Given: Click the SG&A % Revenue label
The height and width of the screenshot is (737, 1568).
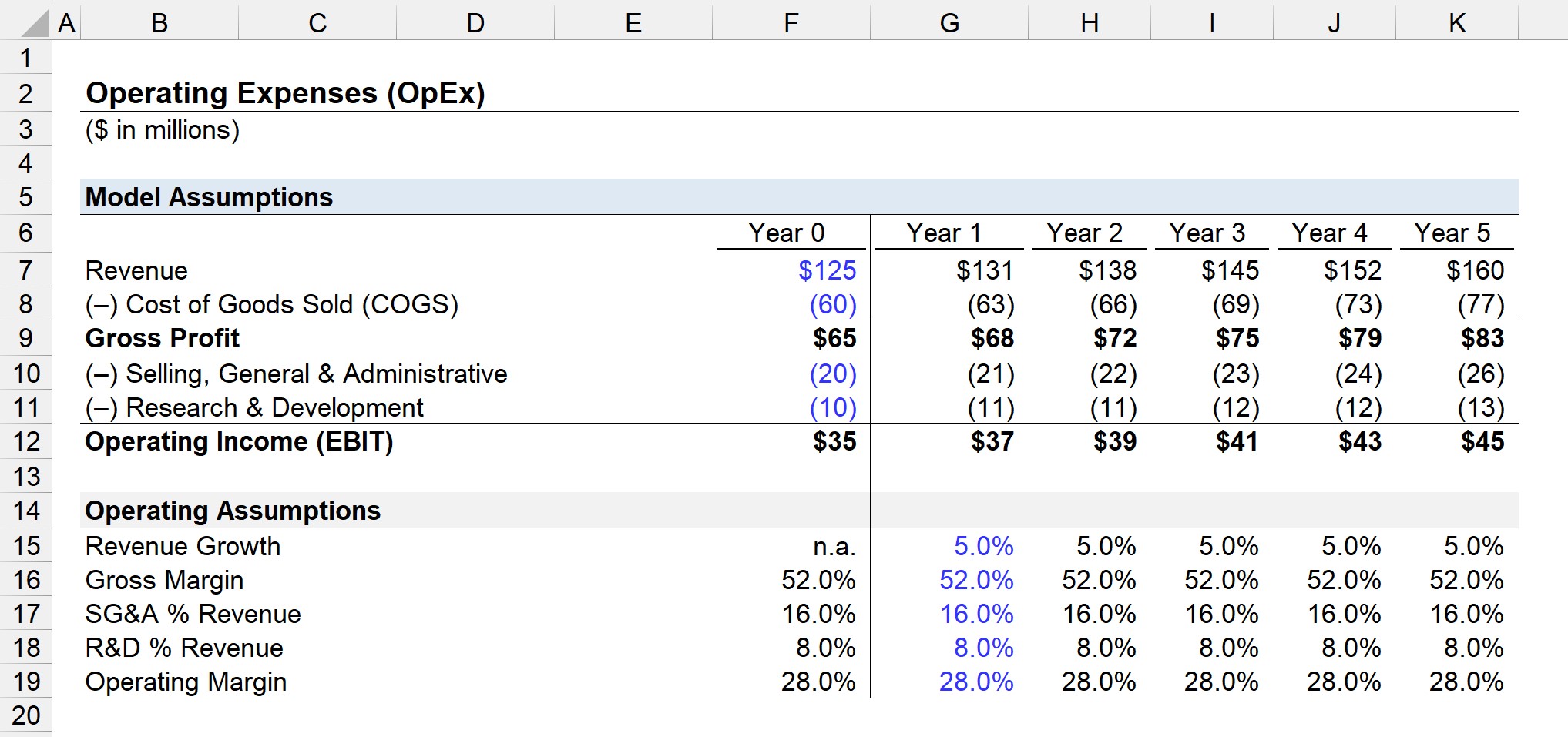Looking at the screenshot, I should click(x=193, y=614).
